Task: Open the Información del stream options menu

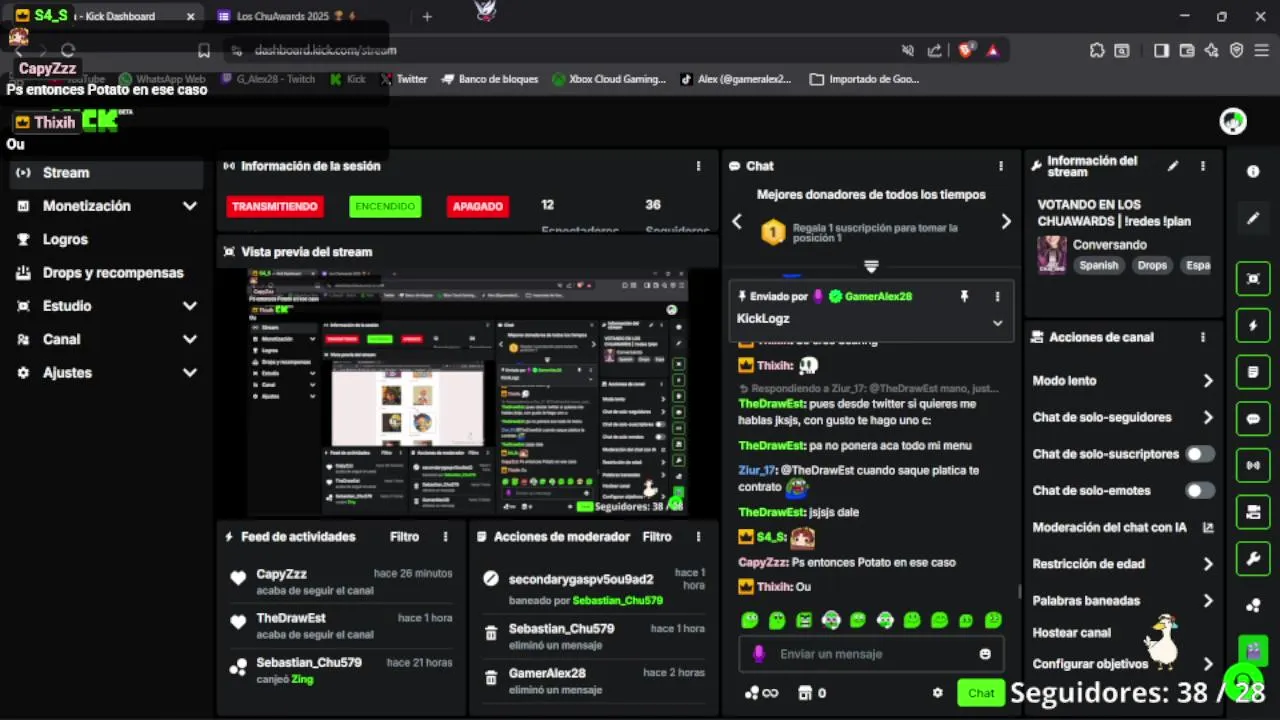Action: (x=1203, y=166)
